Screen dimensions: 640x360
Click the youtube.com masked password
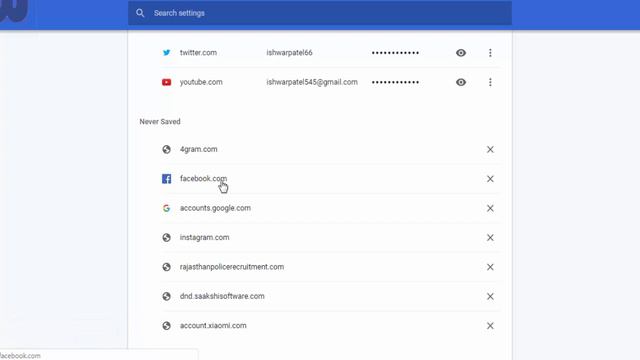coord(395,82)
